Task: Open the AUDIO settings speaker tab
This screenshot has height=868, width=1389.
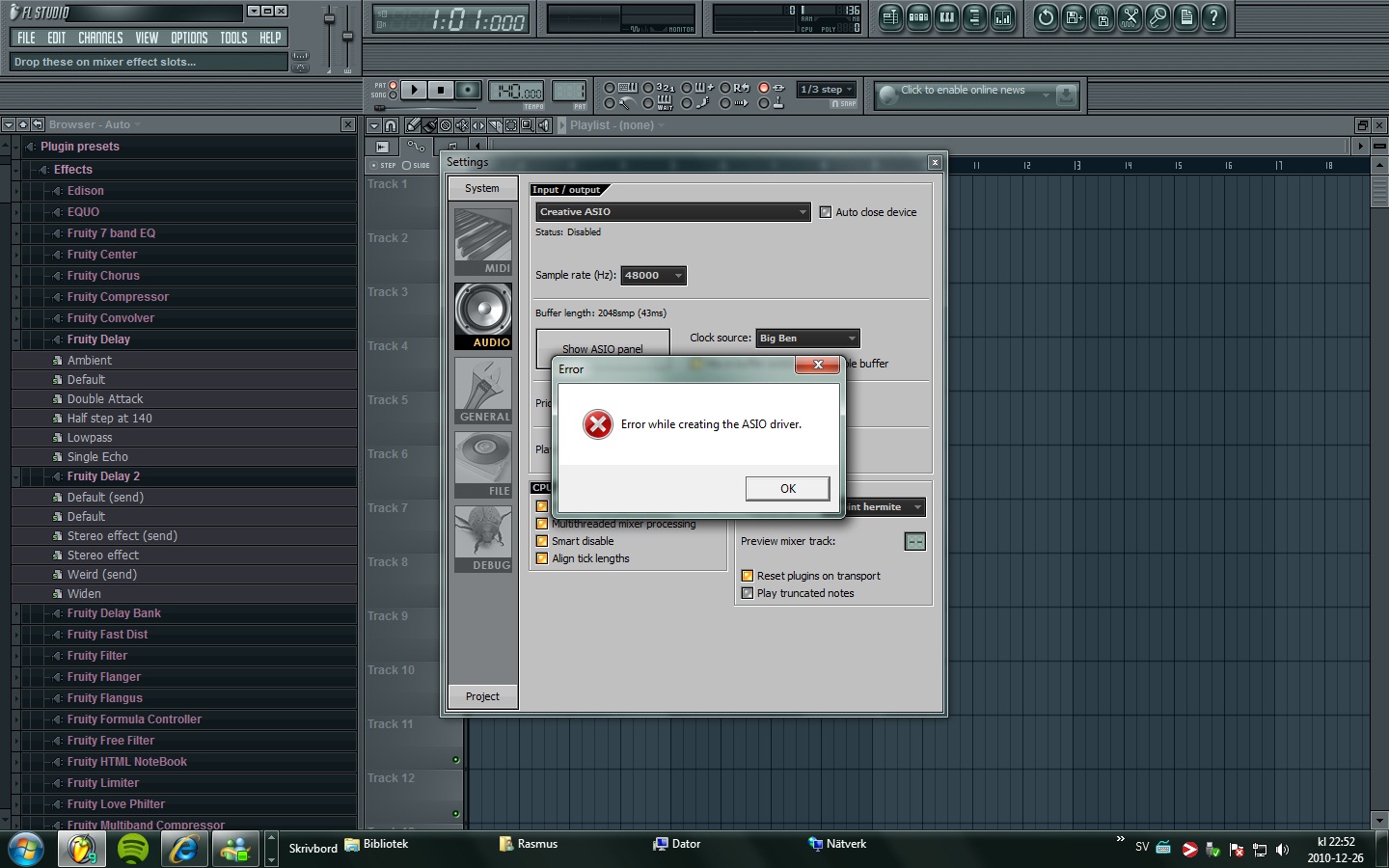Action: (483, 315)
